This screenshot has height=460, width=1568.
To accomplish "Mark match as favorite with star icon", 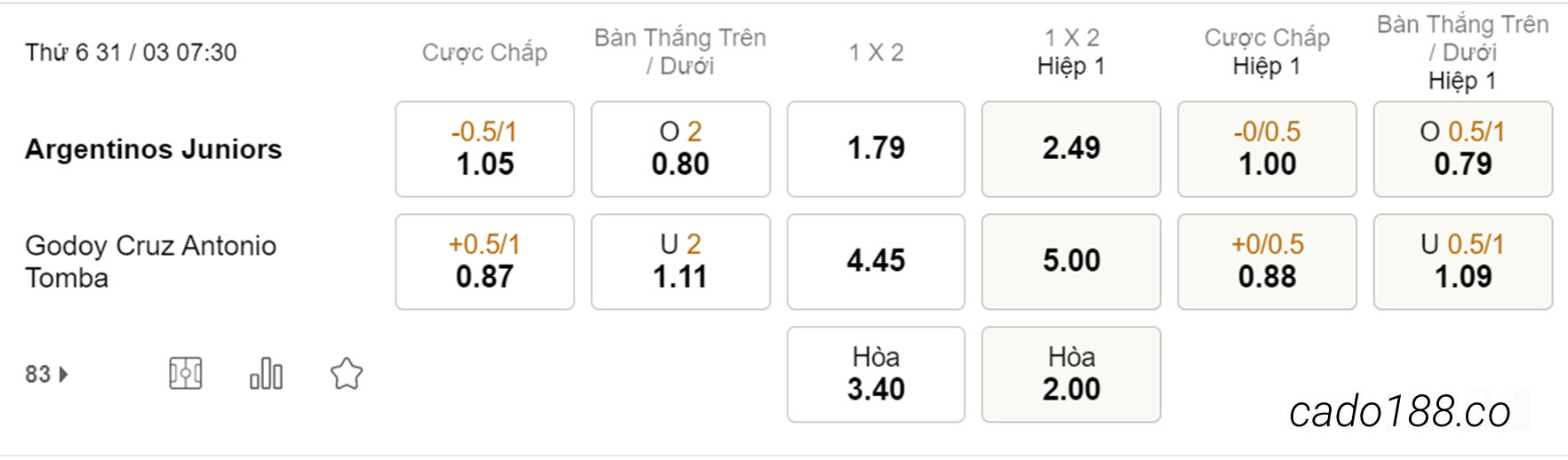I will point(347,374).
